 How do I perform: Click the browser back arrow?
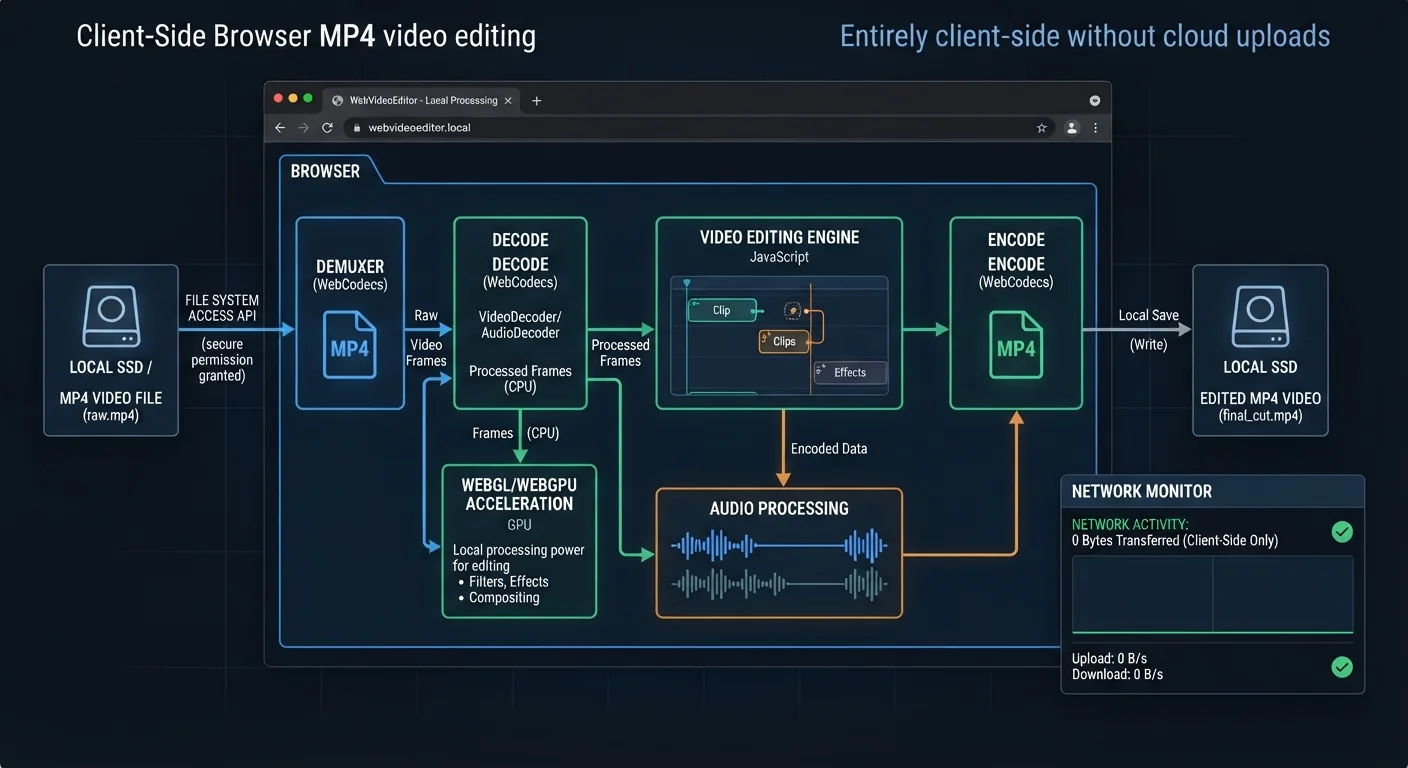[x=280, y=128]
